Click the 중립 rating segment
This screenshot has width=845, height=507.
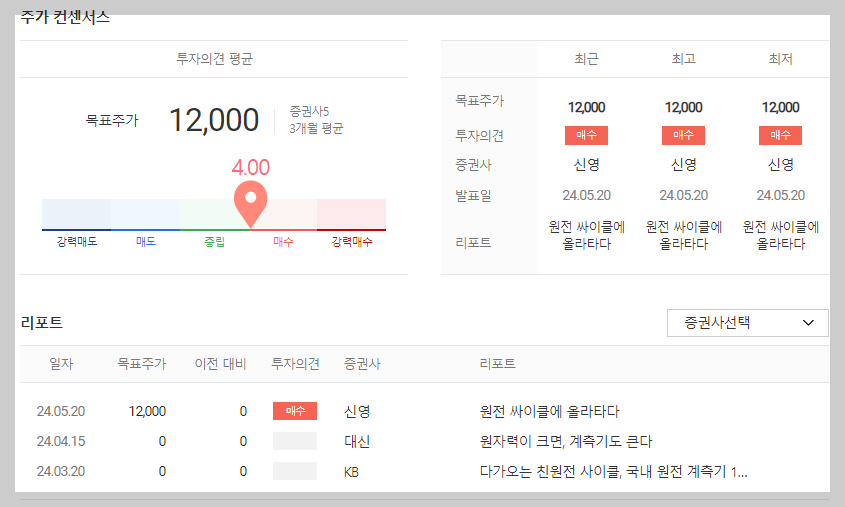click(x=214, y=214)
